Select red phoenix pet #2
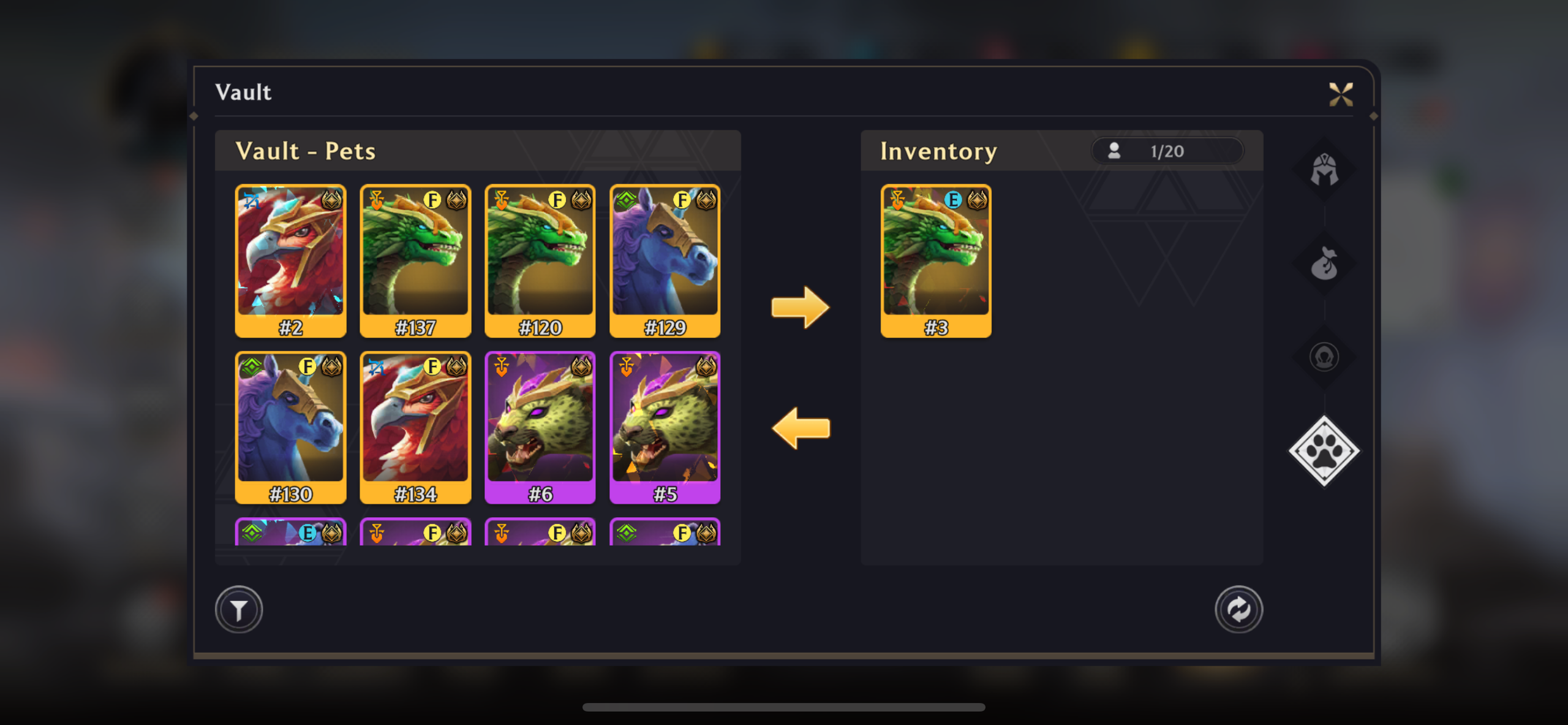 tap(291, 261)
